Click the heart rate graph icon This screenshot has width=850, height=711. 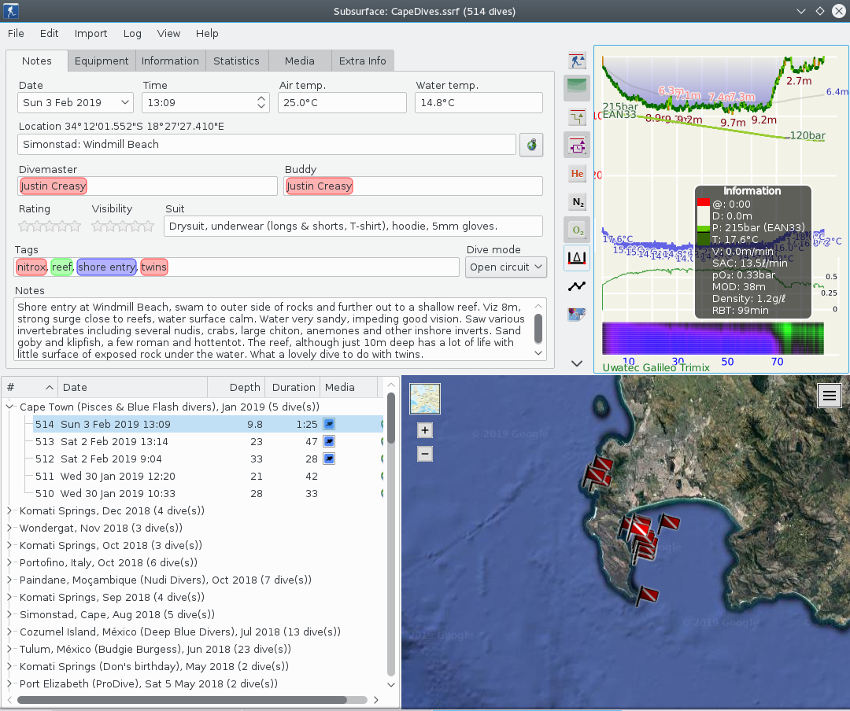coord(577,286)
